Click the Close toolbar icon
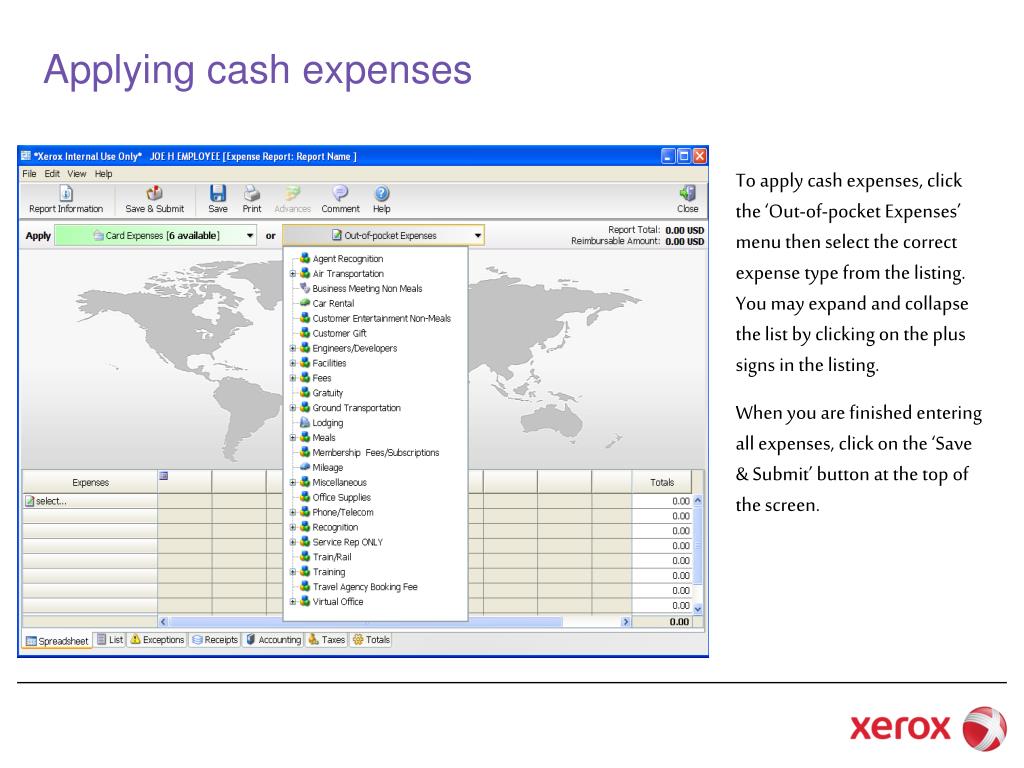Screen dimensions: 1024x768 pos(687,200)
